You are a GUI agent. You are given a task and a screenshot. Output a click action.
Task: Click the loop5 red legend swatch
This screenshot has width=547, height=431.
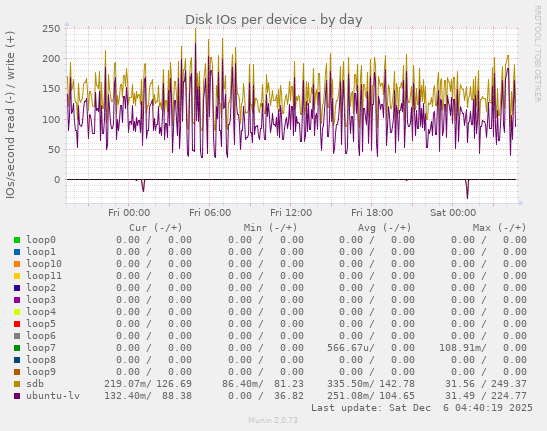(17, 324)
